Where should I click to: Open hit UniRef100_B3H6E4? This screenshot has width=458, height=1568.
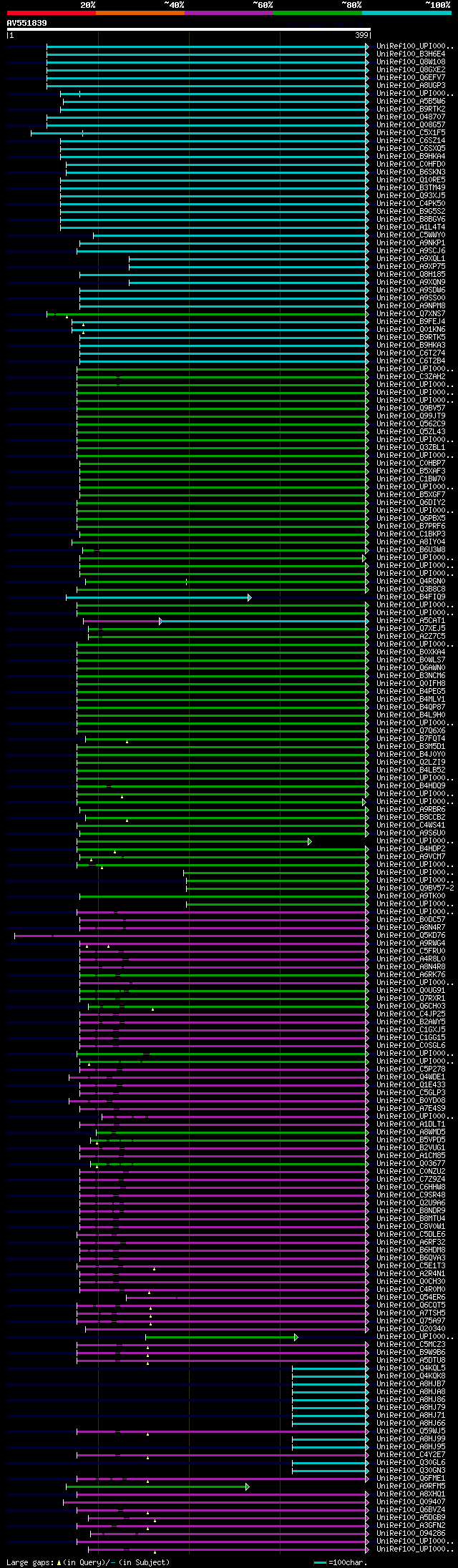411,54
